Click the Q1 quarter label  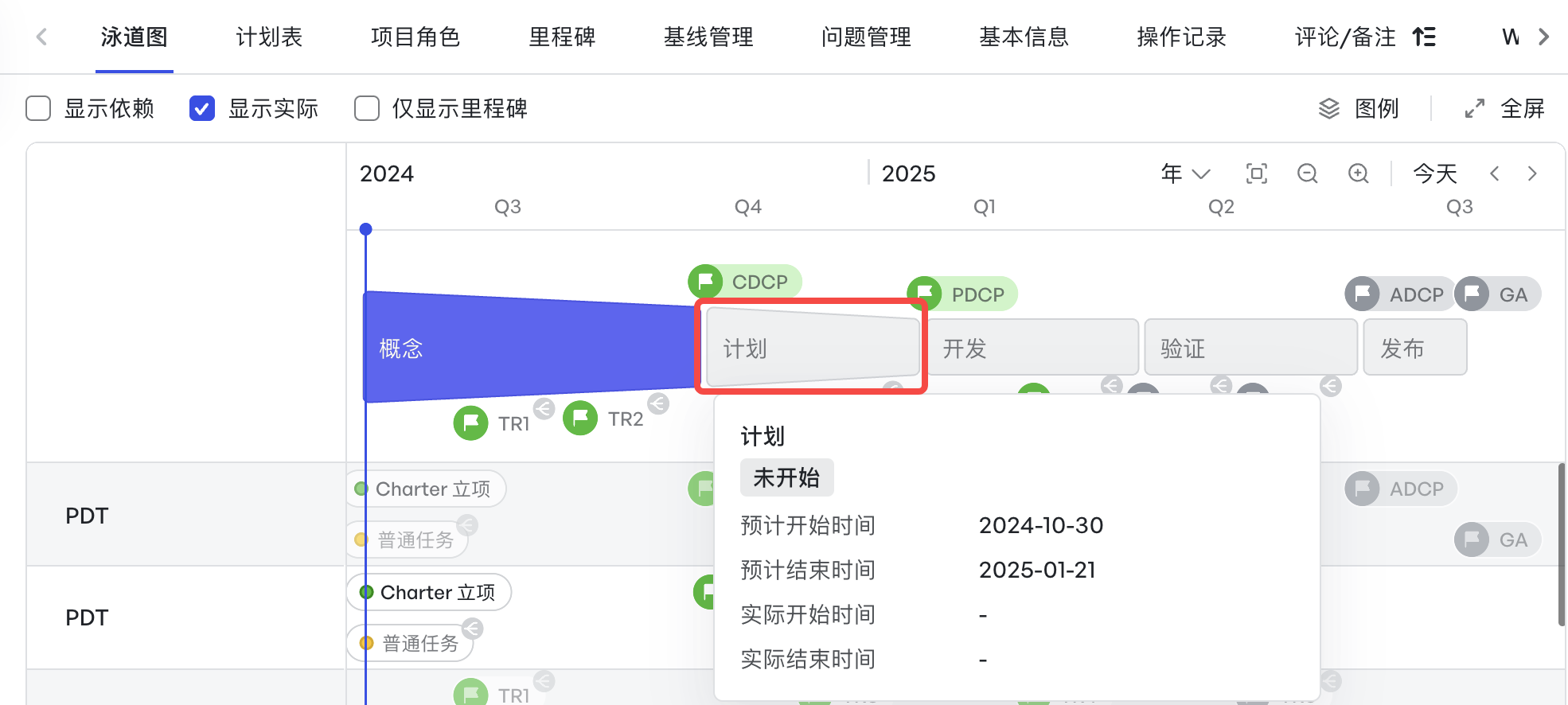click(985, 207)
